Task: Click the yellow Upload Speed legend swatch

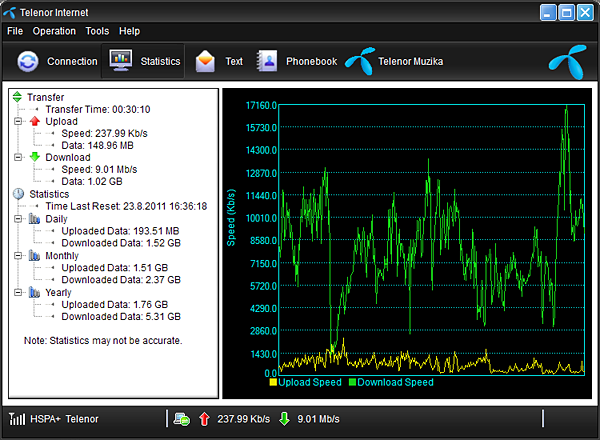Action: tap(273, 382)
